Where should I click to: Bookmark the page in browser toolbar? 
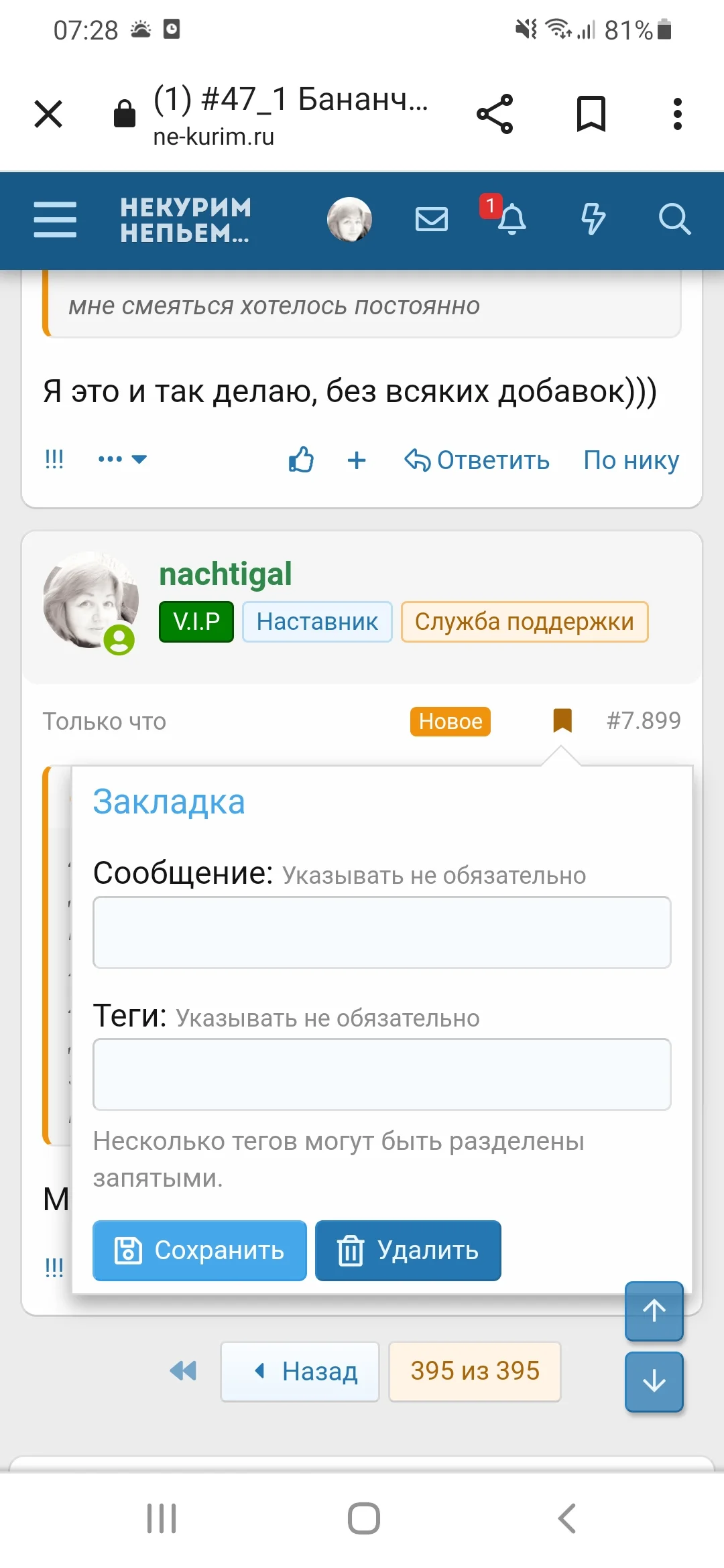coord(591,114)
